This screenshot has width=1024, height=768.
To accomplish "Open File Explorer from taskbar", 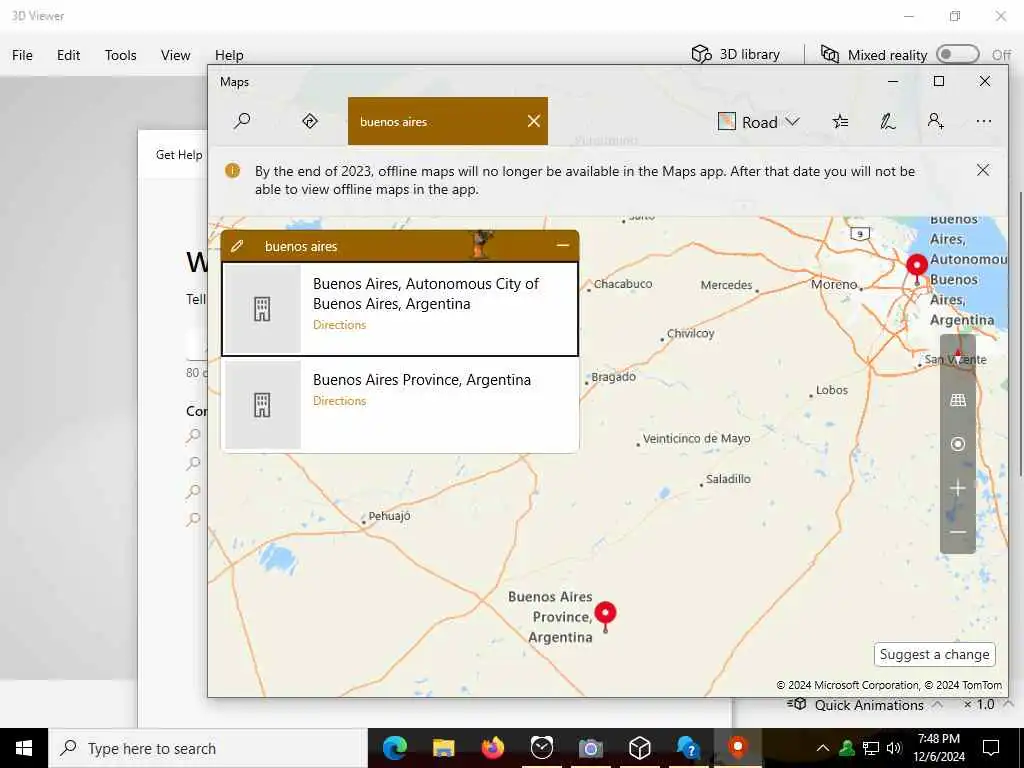I will [443, 748].
